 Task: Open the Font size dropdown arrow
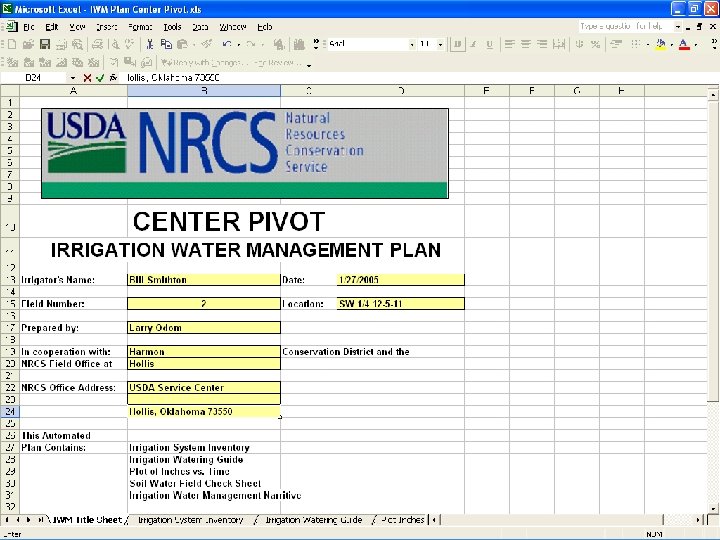(440, 44)
